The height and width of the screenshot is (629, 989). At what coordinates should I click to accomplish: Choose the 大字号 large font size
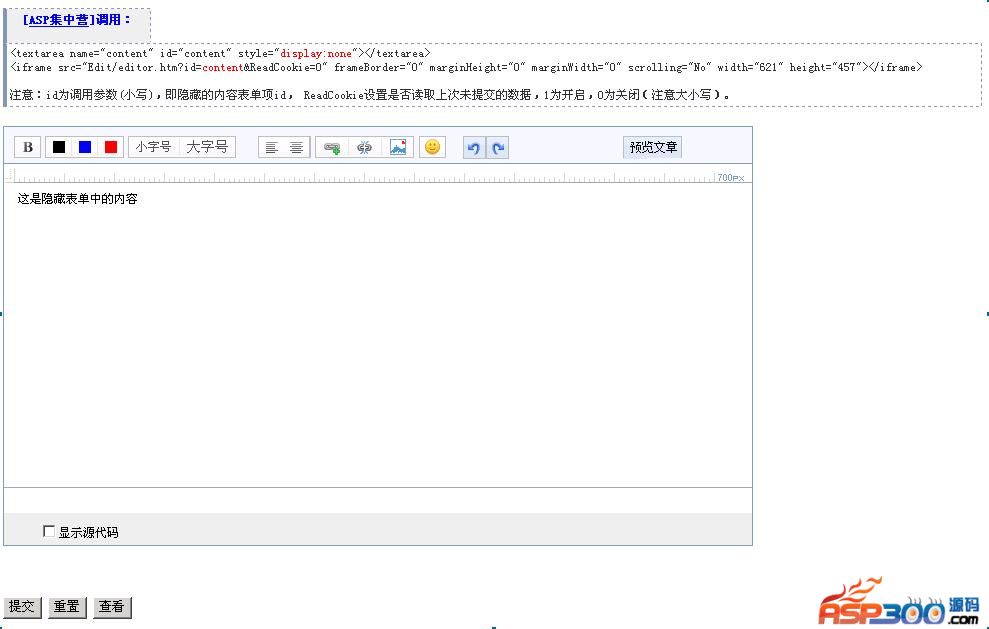(207, 147)
